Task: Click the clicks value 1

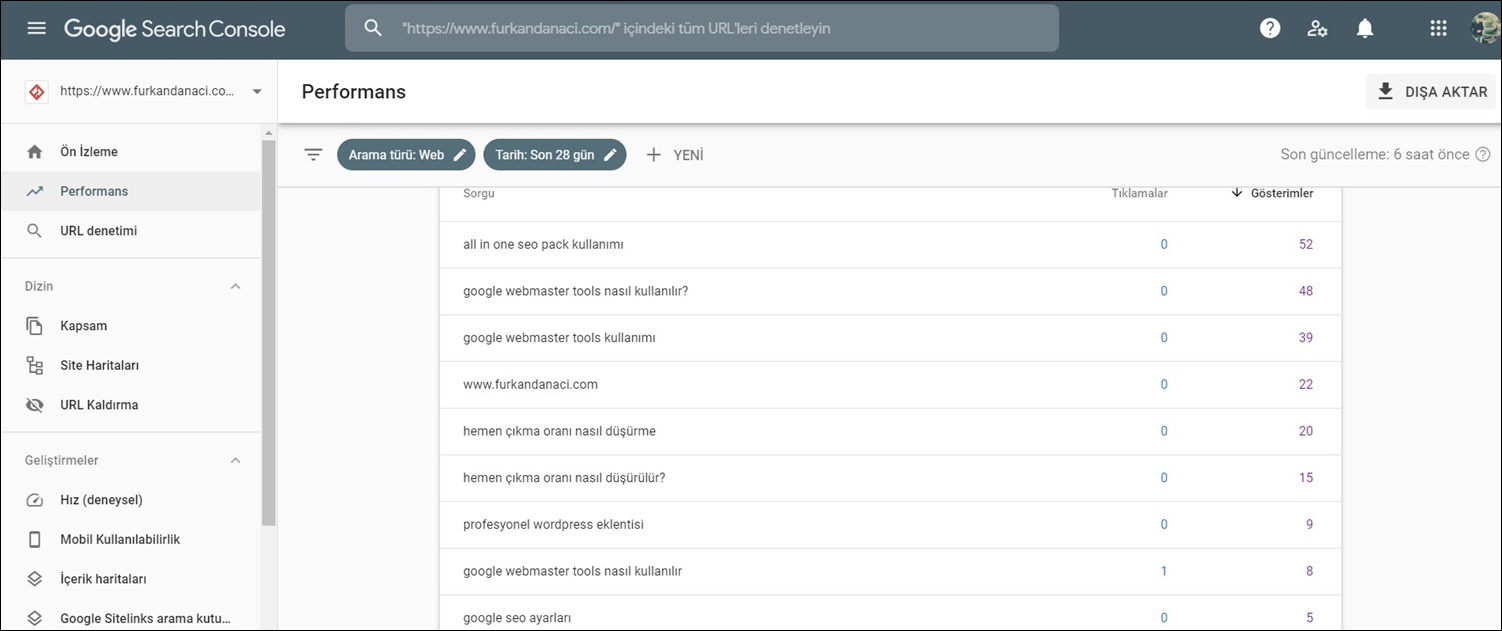Action: pyautogui.click(x=1164, y=571)
